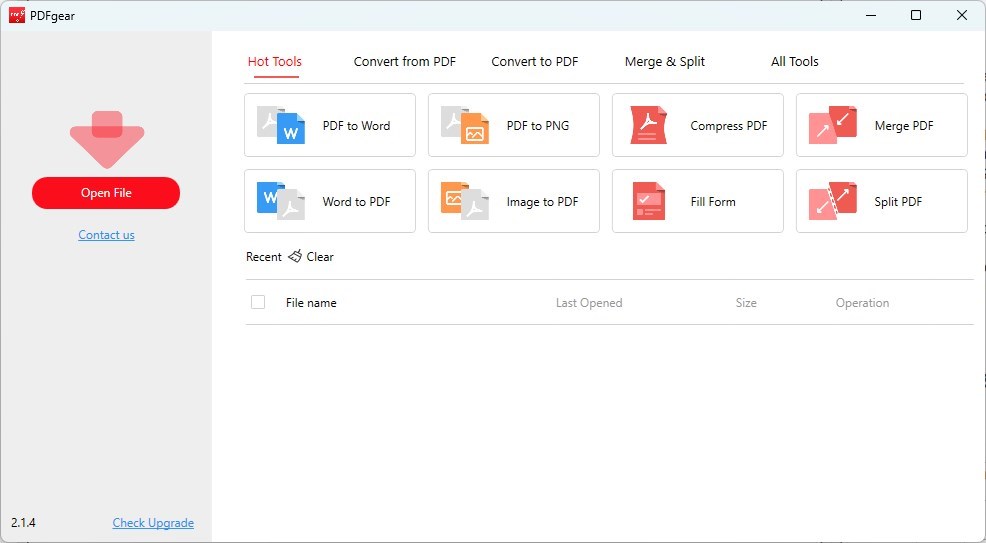Show the All Tools tab

pyautogui.click(x=794, y=62)
